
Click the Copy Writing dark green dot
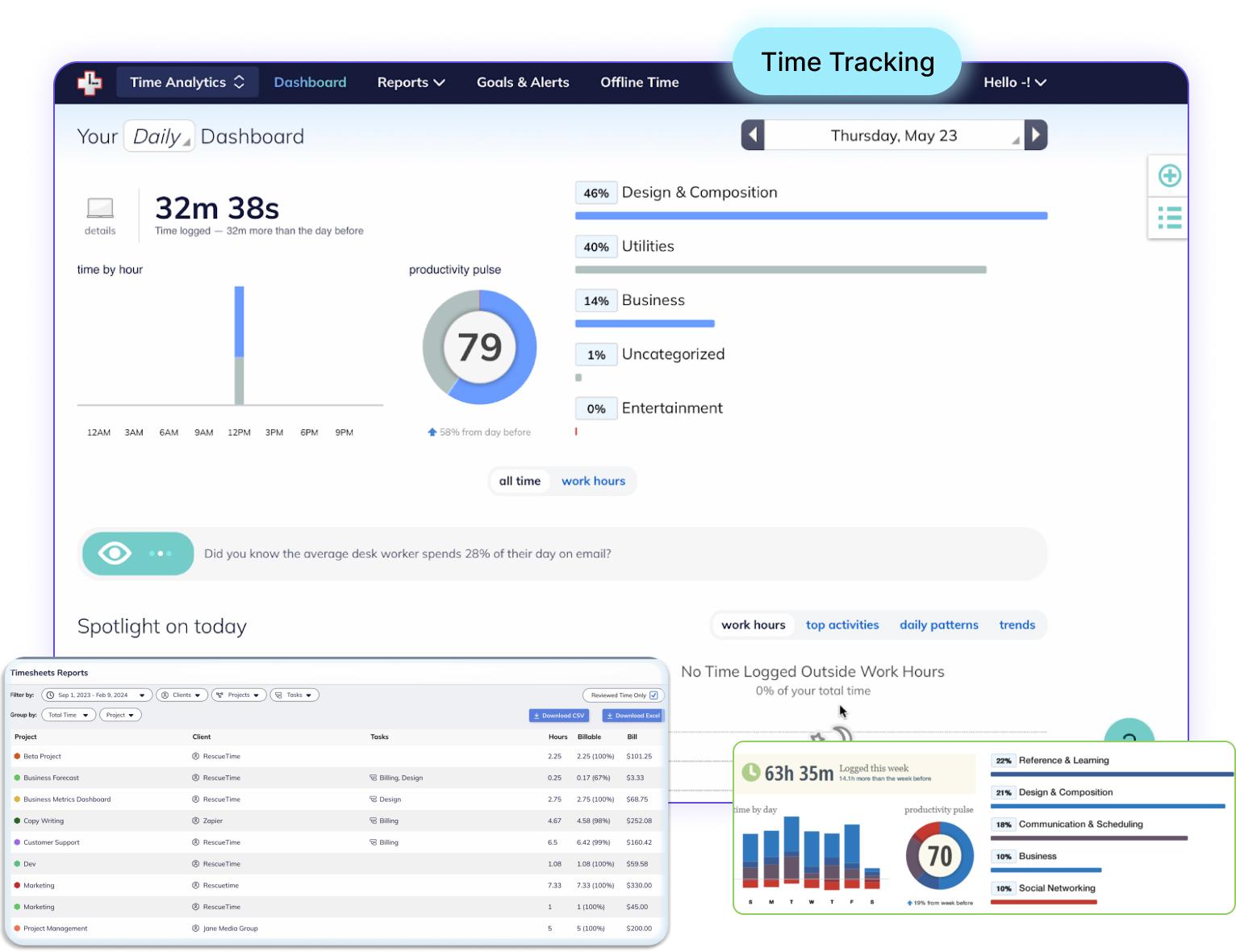point(17,821)
